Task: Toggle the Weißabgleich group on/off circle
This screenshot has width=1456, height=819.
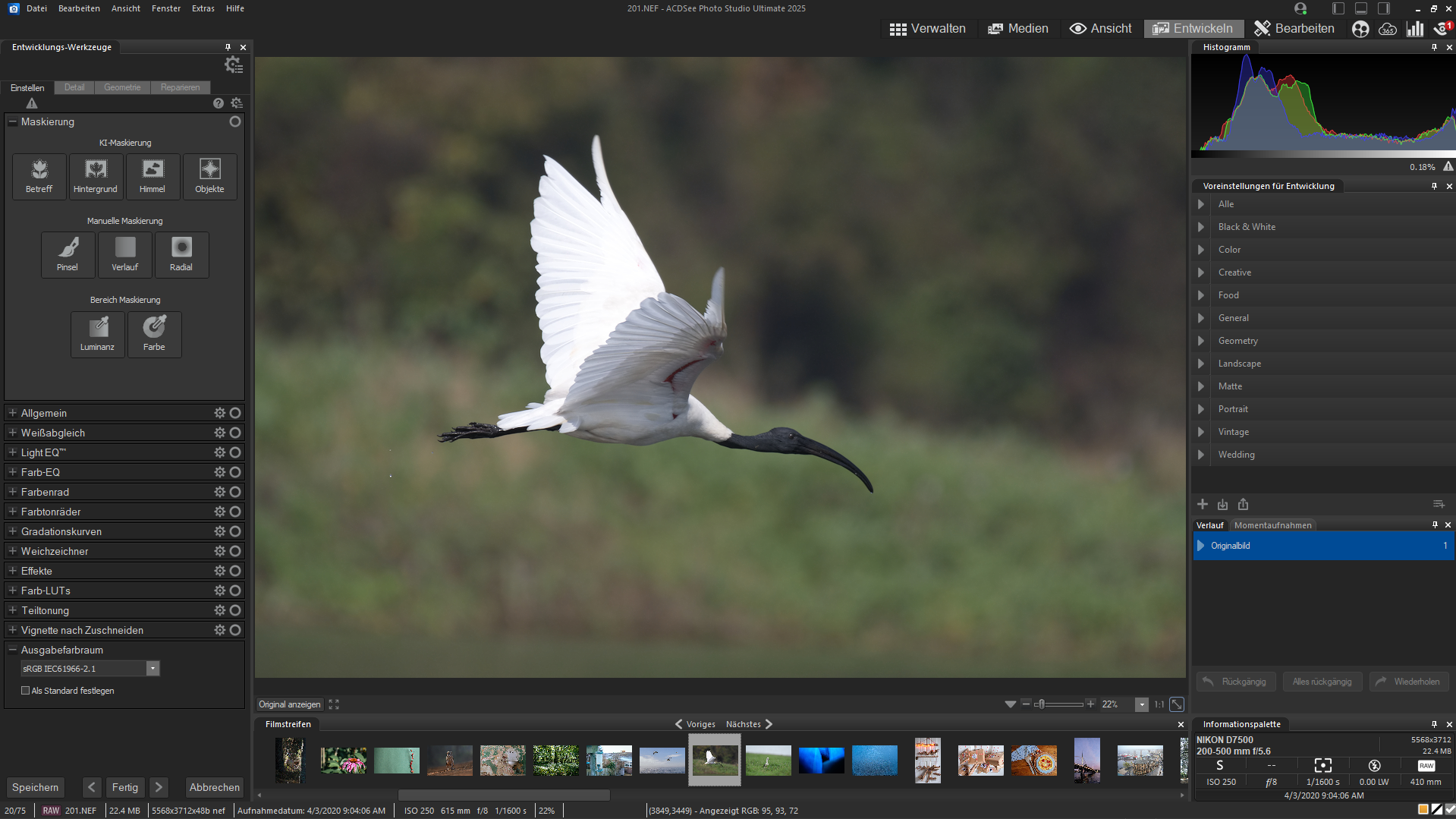Action: click(x=235, y=433)
